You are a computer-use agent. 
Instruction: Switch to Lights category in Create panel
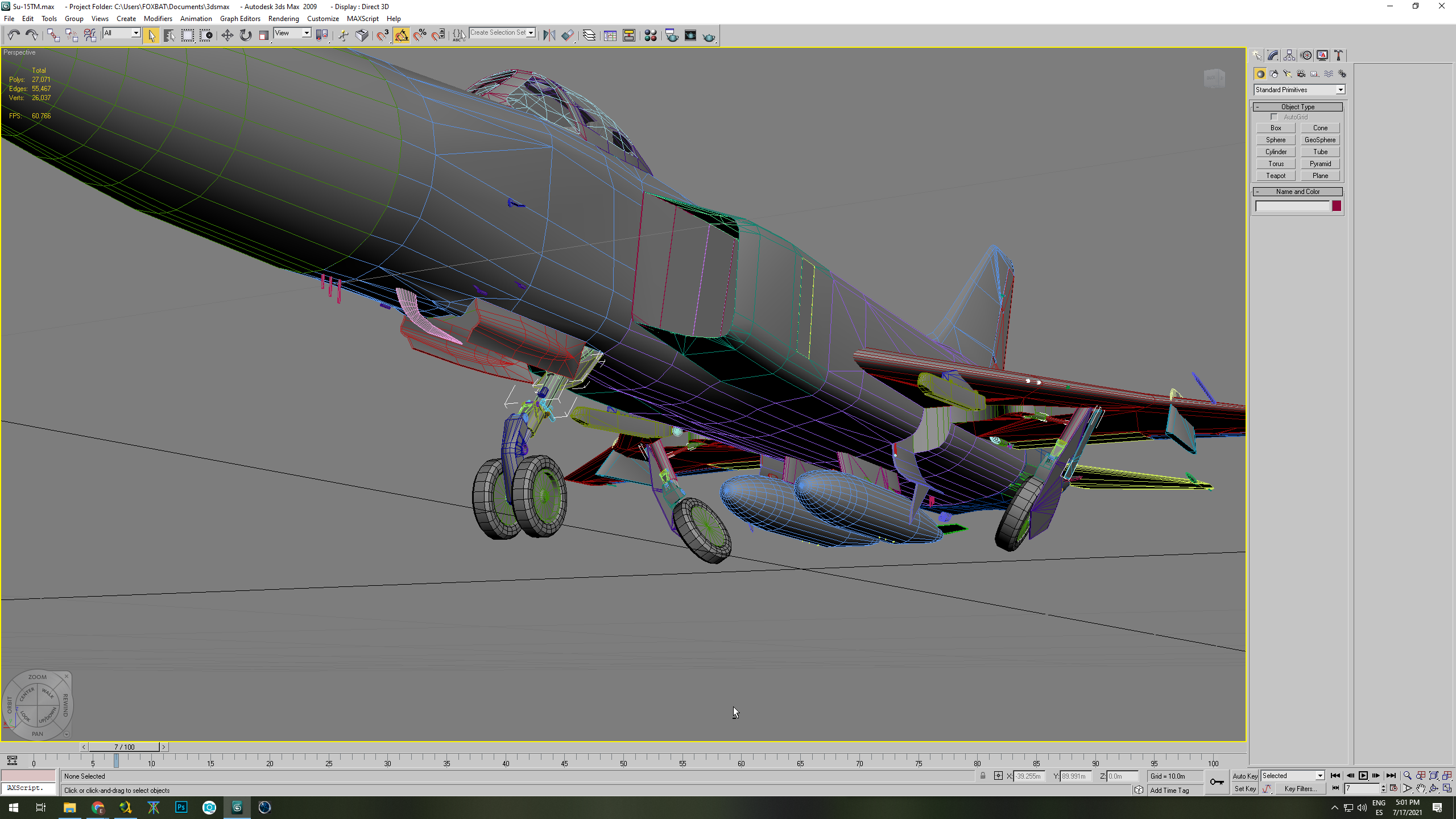pos(1287,74)
